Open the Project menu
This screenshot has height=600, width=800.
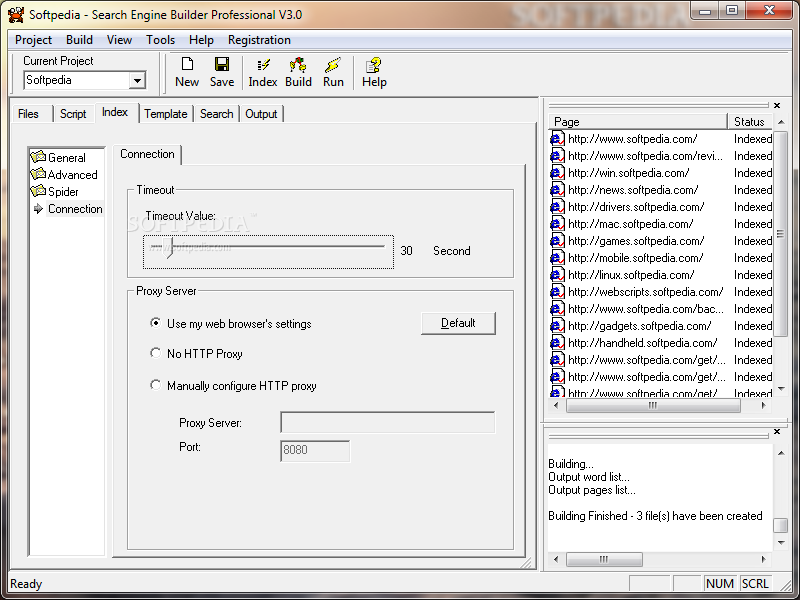point(33,40)
